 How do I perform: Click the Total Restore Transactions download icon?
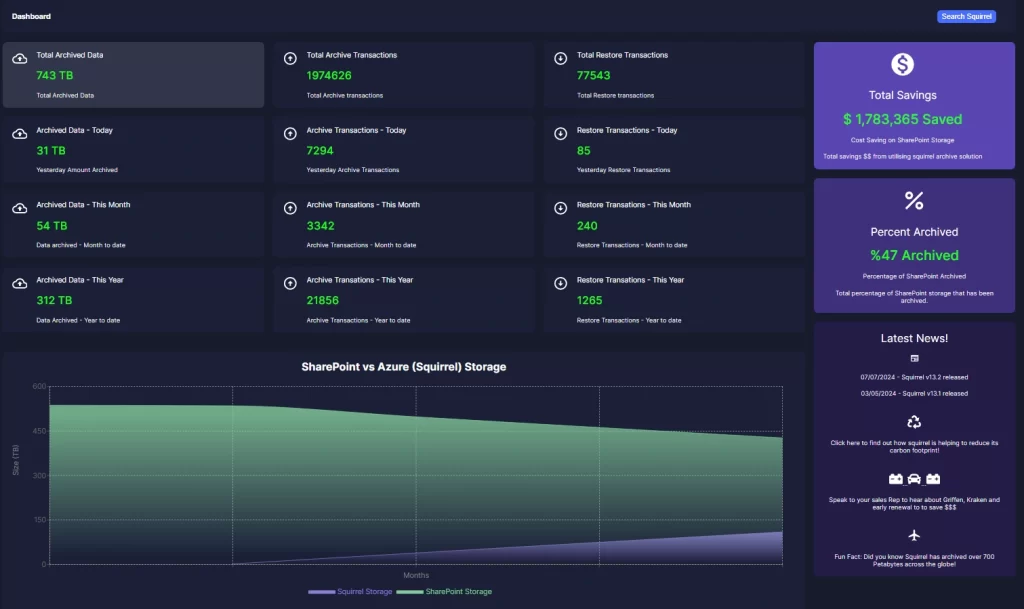point(560,59)
